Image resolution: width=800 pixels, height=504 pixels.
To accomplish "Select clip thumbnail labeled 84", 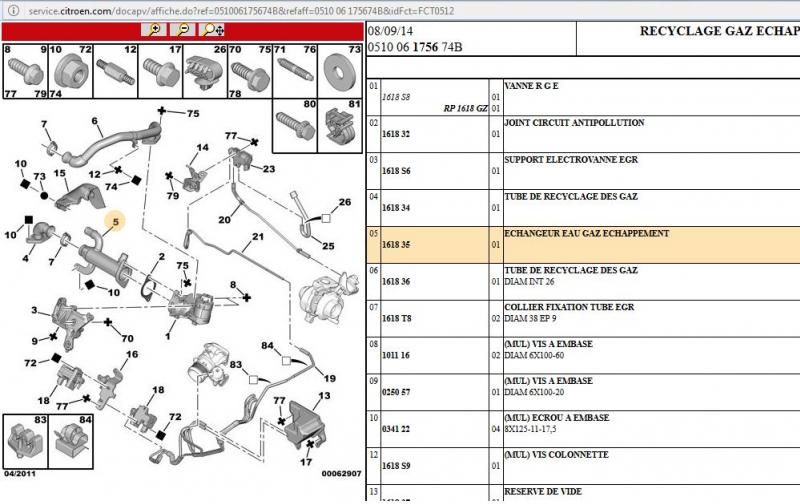I will pos(70,441).
